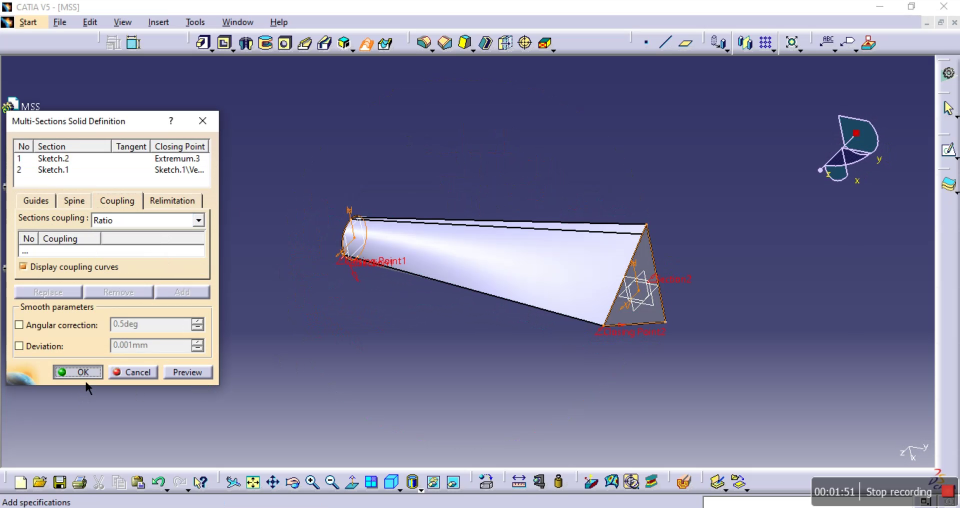This screenshot has height=508, width=960.
Task: Click the What's This help icon
Action: pos(200,482)
